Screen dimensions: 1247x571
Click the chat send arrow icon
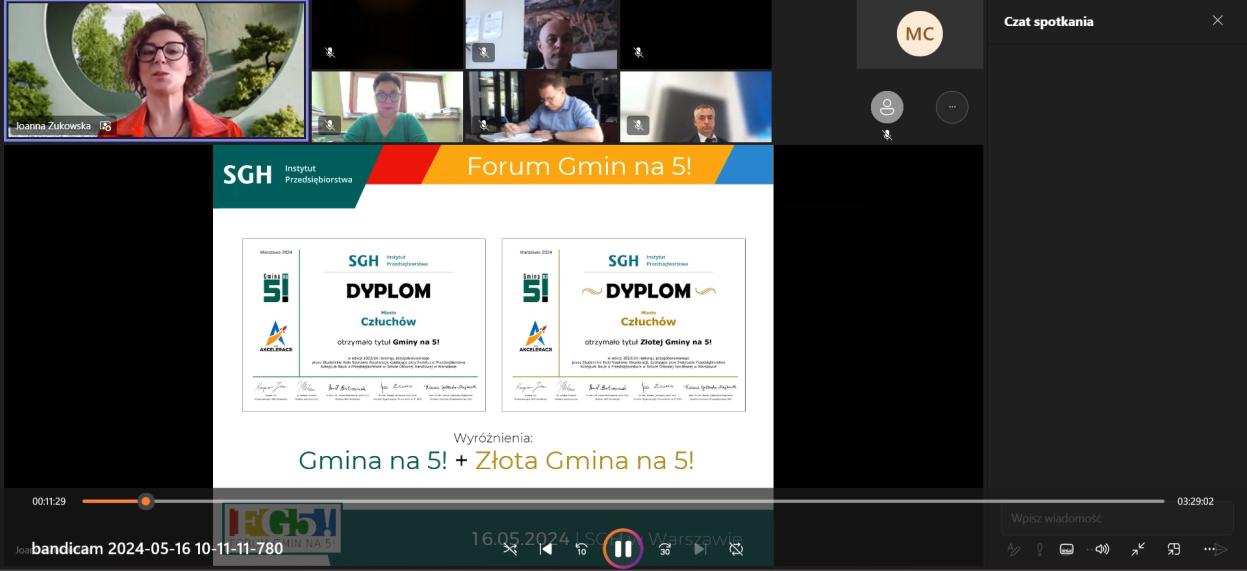1220,549
